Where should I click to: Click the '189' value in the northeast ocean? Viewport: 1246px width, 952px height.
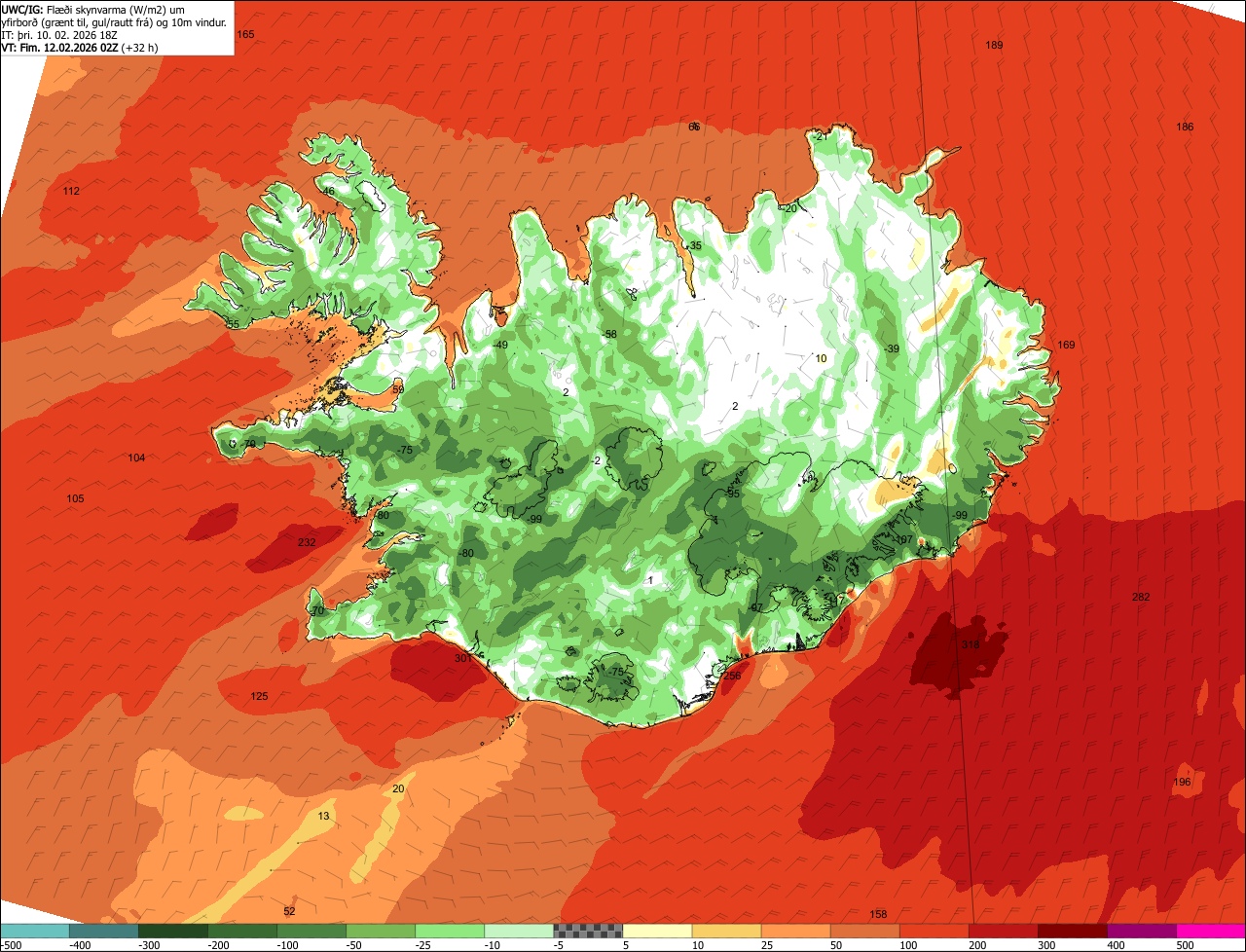point(994,46)
